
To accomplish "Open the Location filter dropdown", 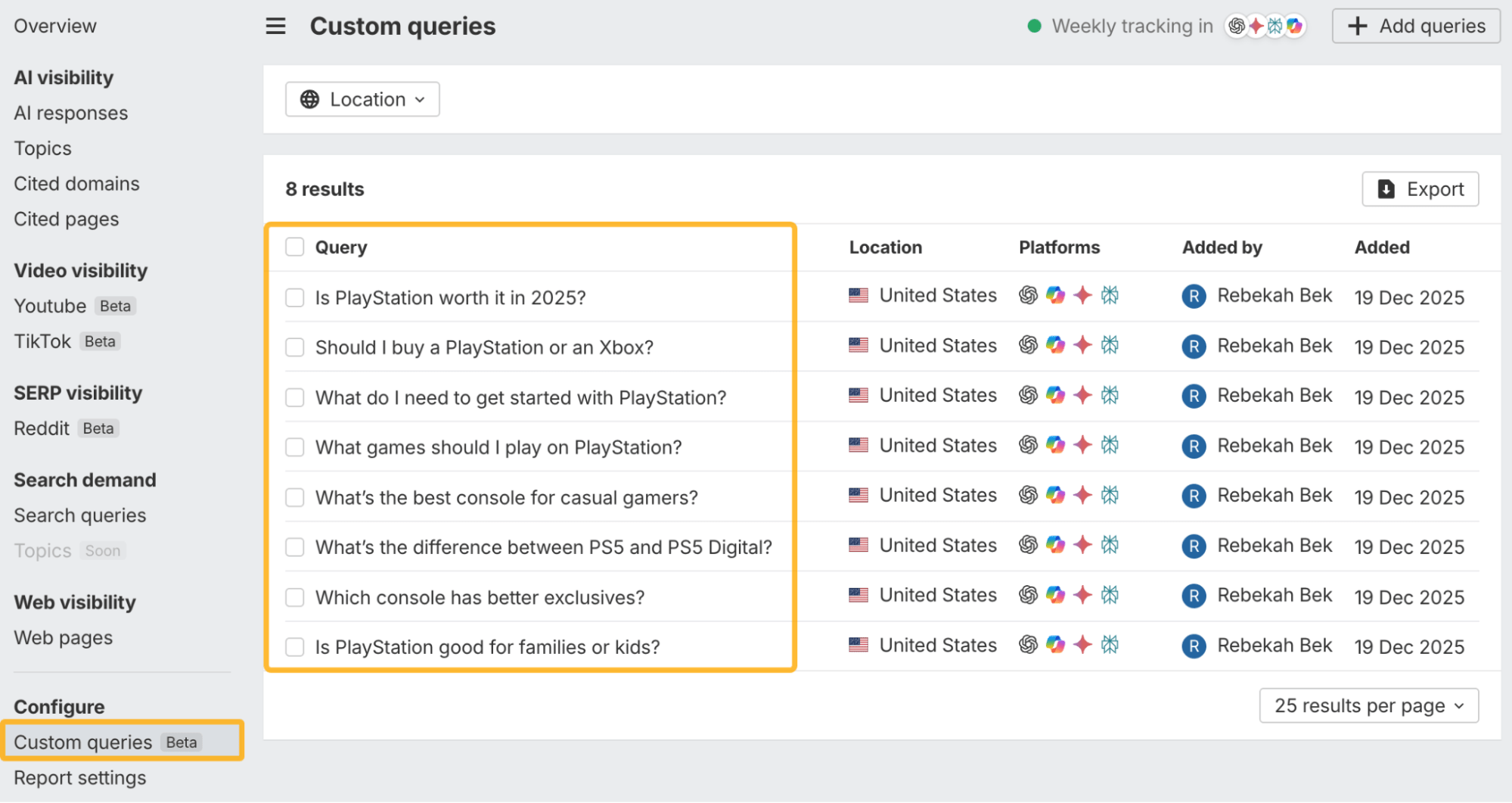I will click(x=362, y=99).
